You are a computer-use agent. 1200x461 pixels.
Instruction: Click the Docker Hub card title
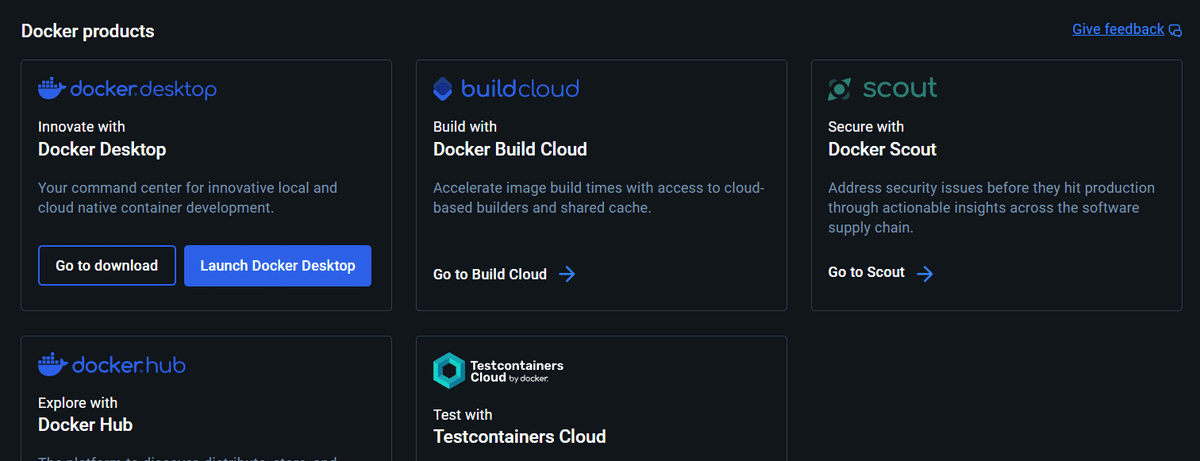pyautogui.click(x=85, y=425)
